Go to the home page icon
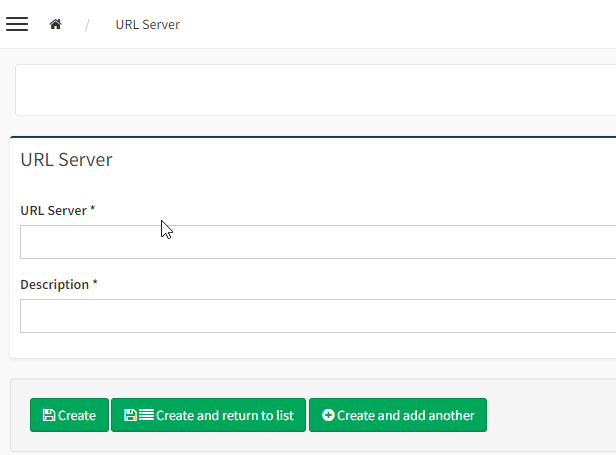 click(56, 24)
